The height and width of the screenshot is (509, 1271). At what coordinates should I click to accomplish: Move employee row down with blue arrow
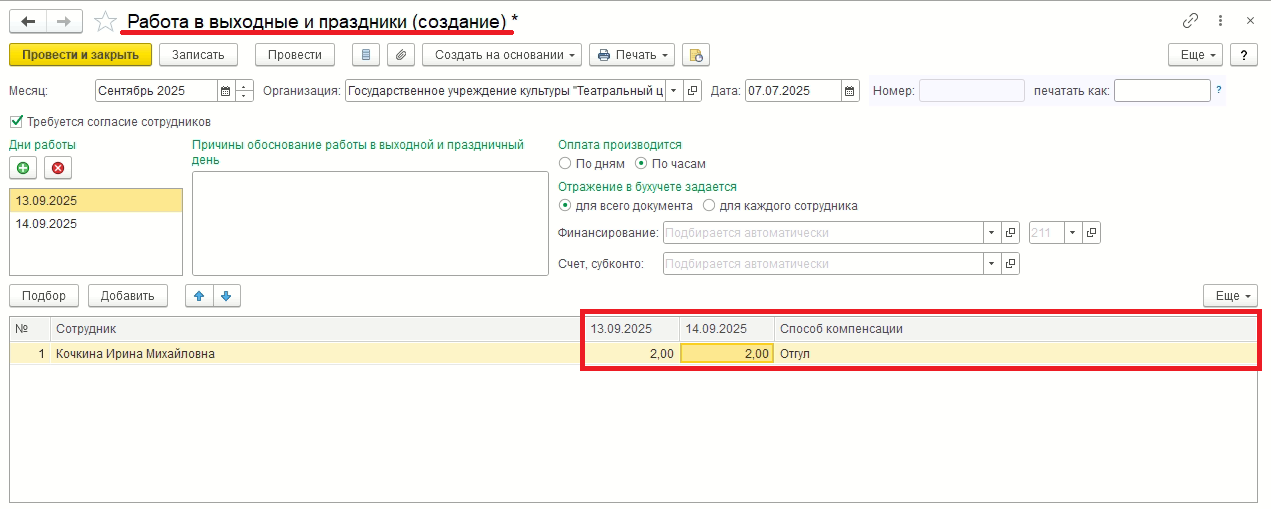coord(226,296)
